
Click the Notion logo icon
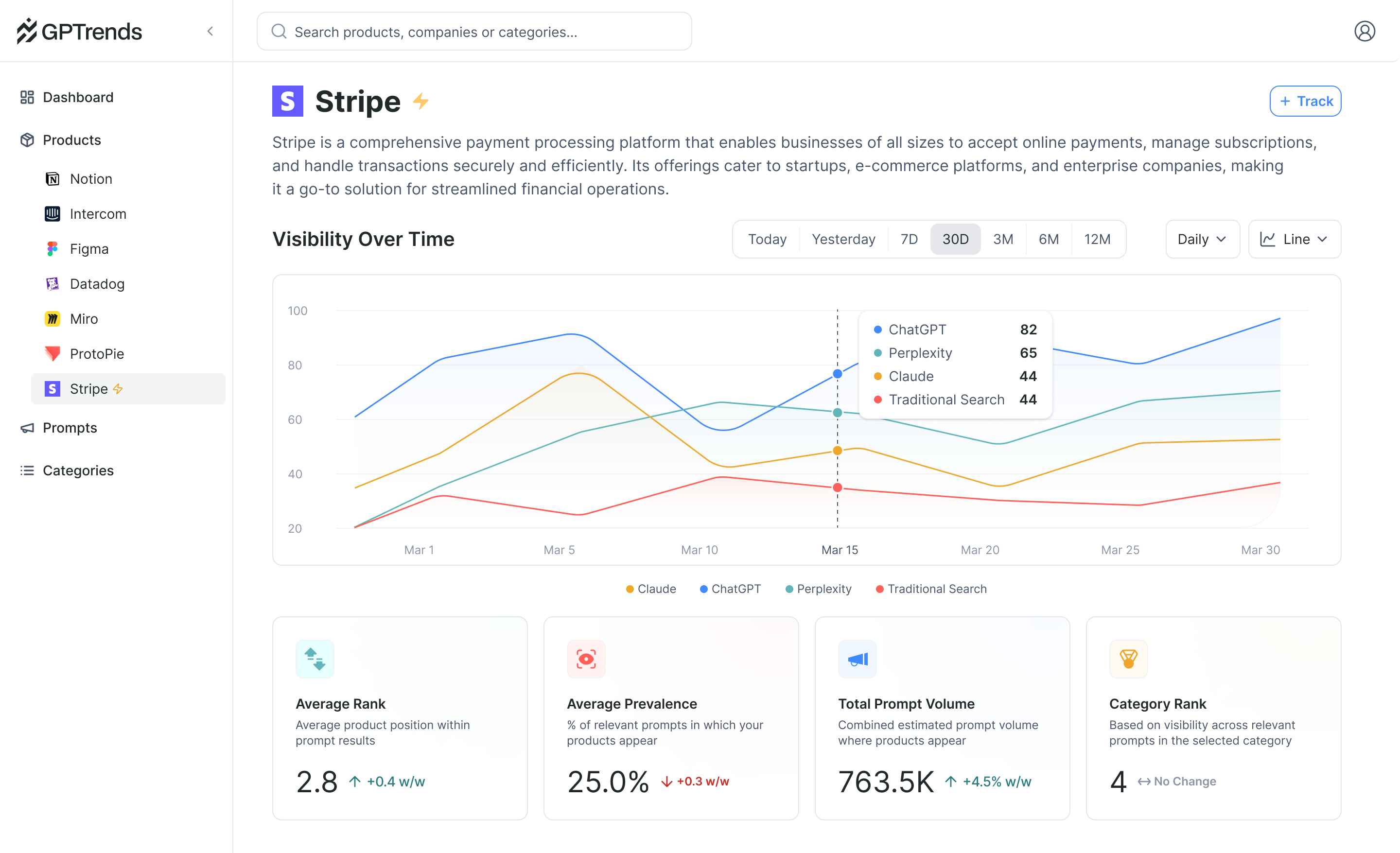52,179
